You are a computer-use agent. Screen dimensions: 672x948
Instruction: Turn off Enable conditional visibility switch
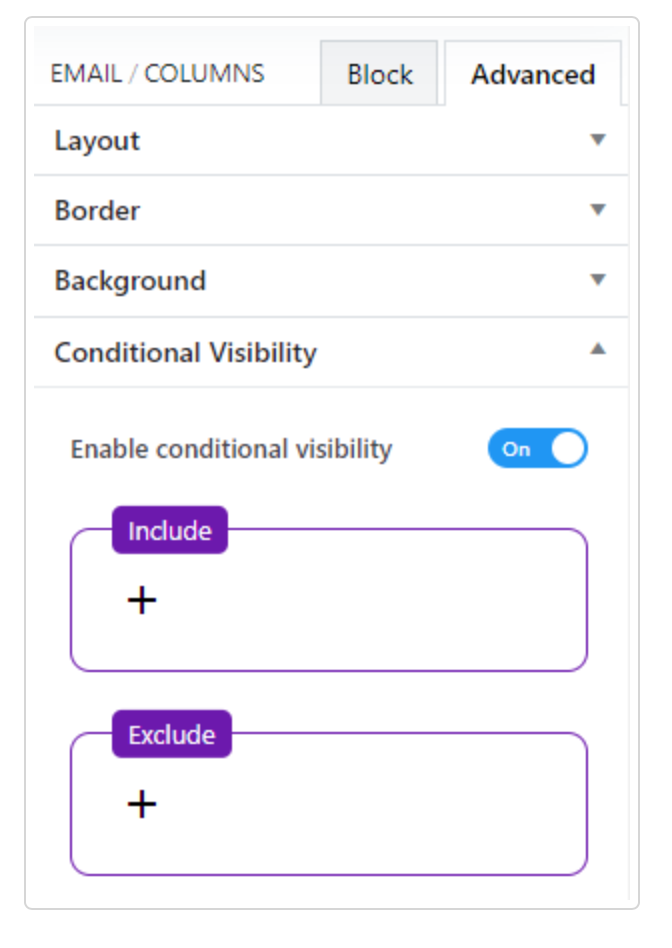[537, 449]
